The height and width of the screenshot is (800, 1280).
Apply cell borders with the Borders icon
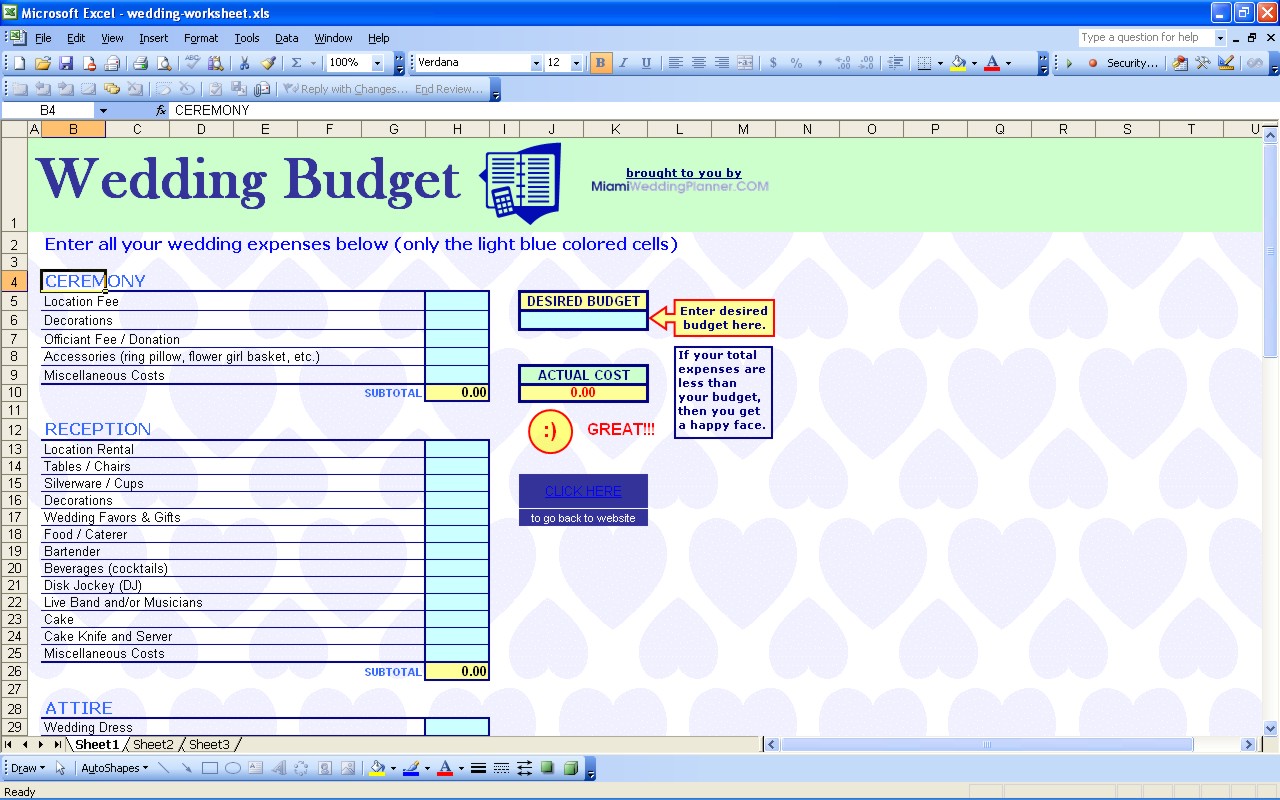[924, 63]
